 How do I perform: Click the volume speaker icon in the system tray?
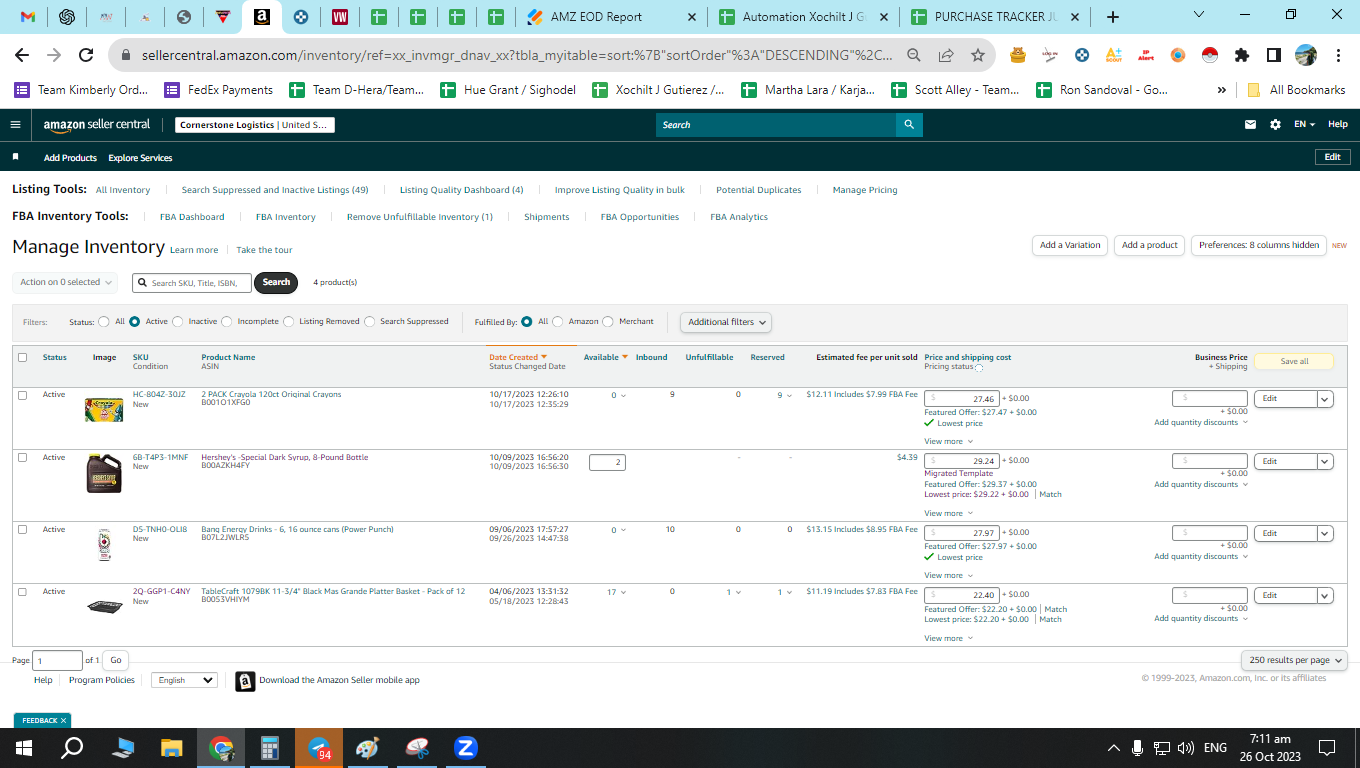(1186, 748)
